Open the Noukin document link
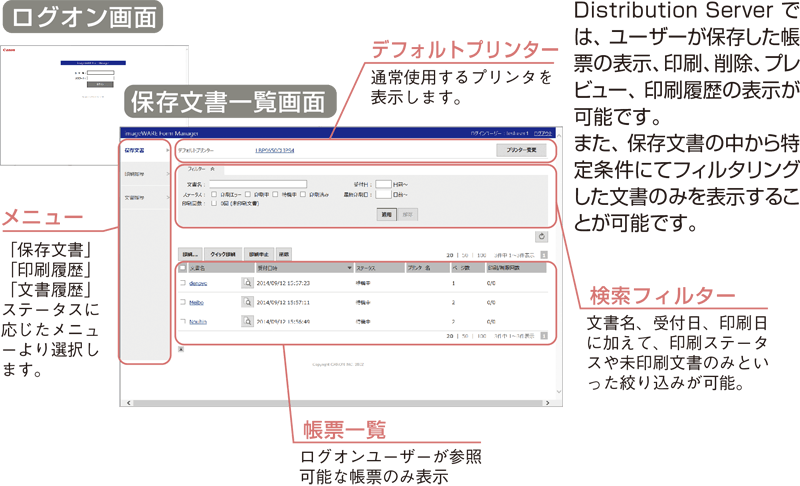This screenshot has width=800, height=486. pyautogui.click(x=198, y=322)
